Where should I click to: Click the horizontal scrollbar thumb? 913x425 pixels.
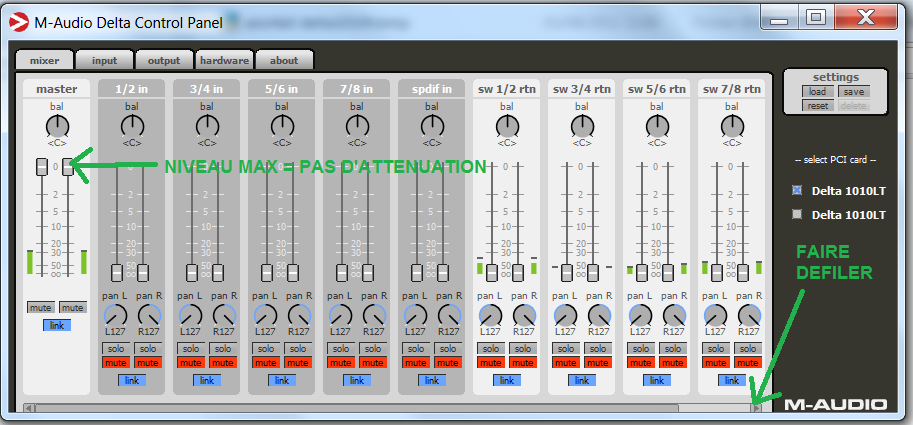[357, 408]
